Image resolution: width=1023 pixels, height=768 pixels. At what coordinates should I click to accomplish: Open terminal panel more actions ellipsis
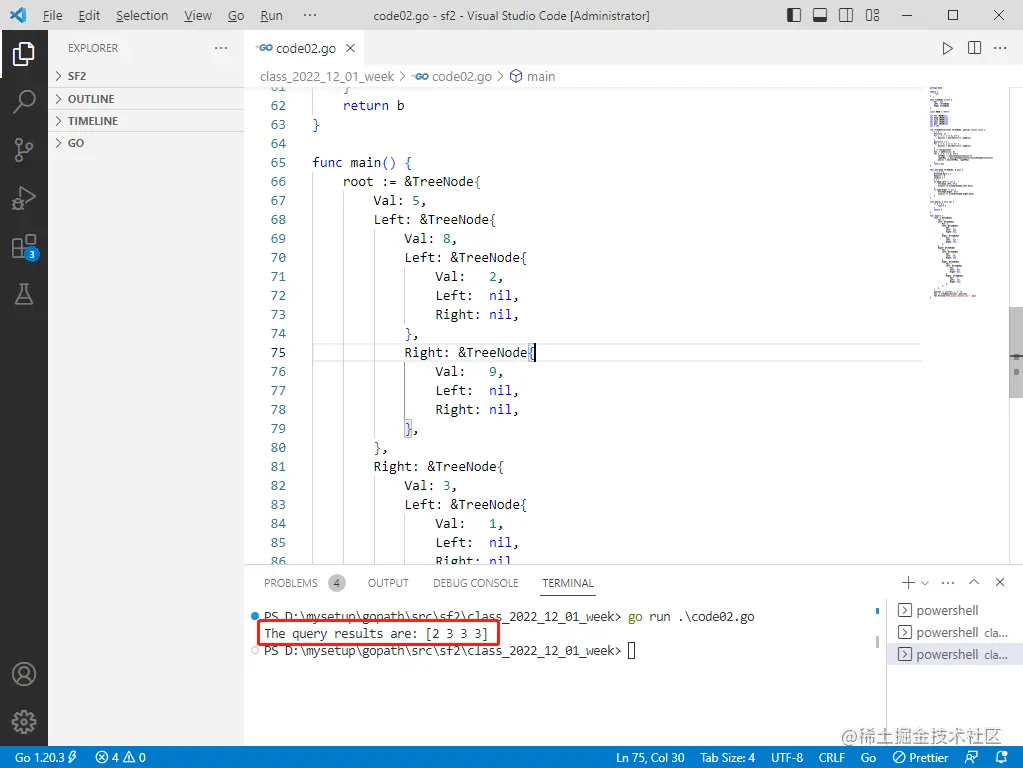[x=948, y=582]
